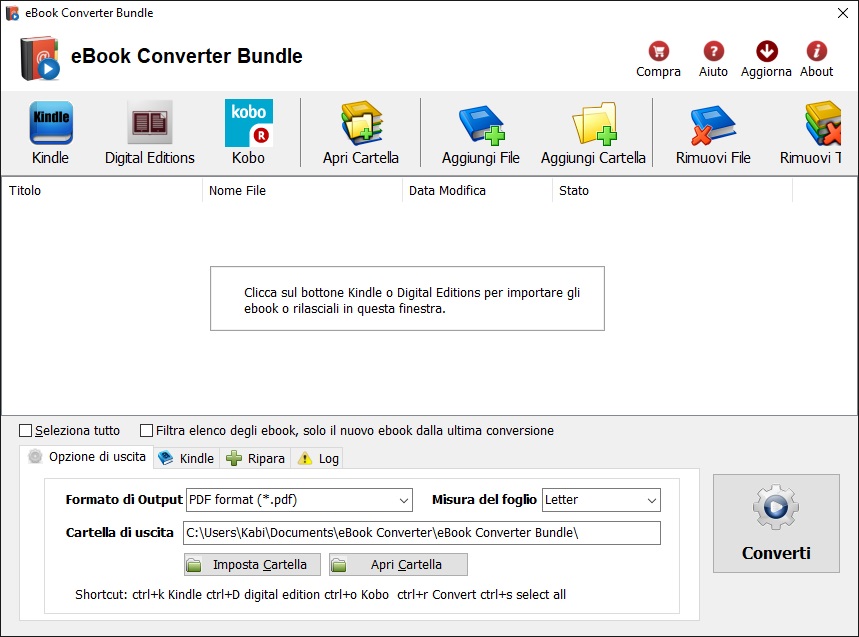Open the Log tab
This screenshot has height=637, width=859.
click(318, 458)
